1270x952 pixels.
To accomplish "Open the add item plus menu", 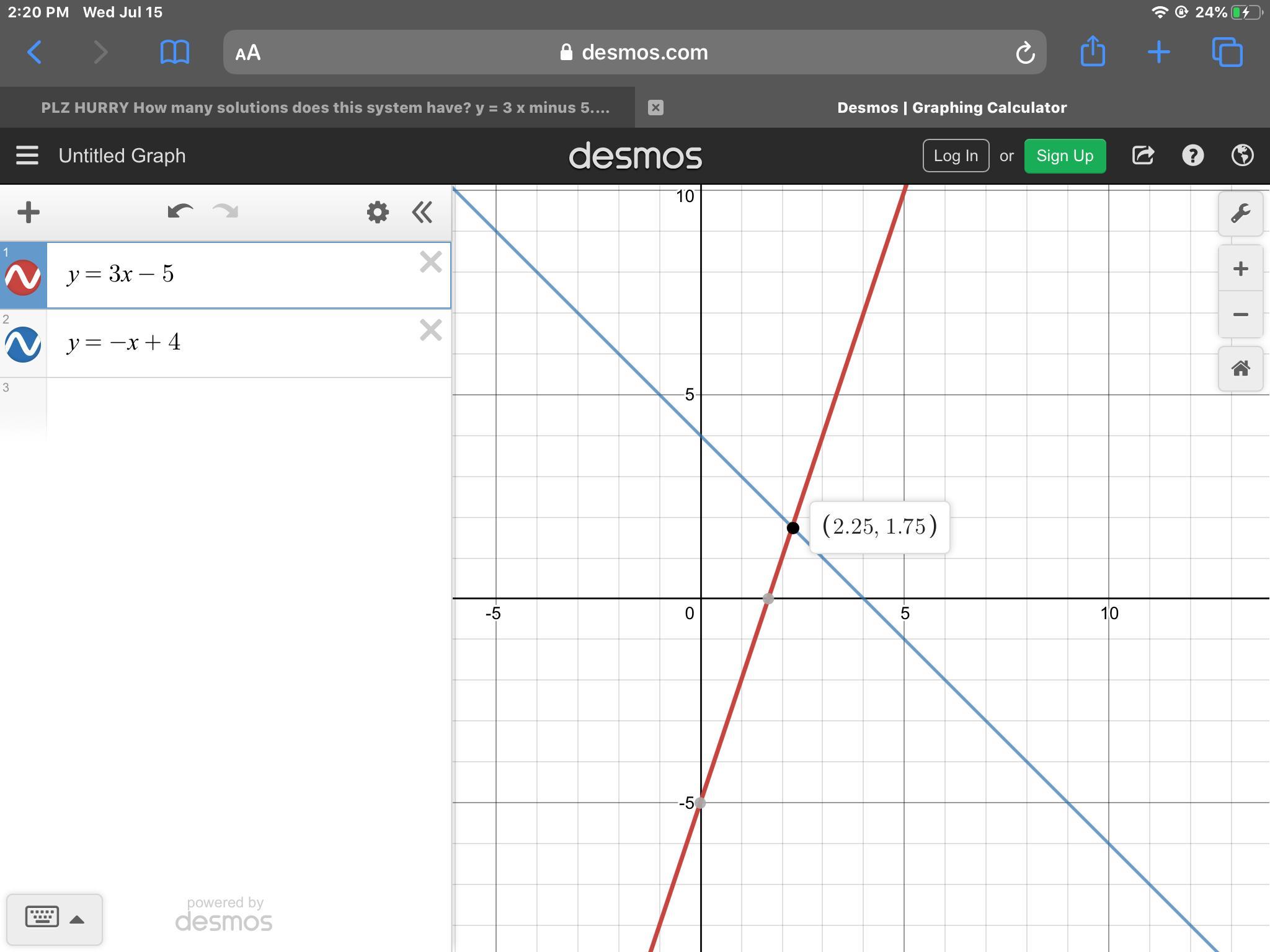I will pyautogui.click(x=29, y=212).
